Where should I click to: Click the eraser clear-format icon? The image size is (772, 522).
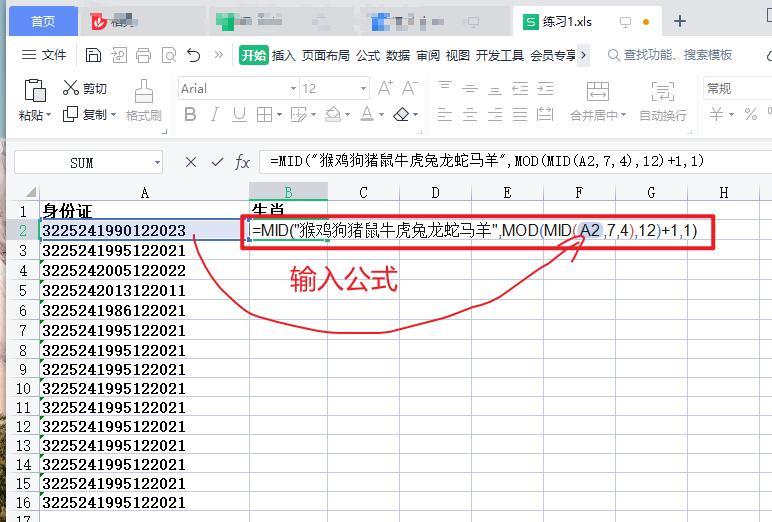(x=402, y=115)
